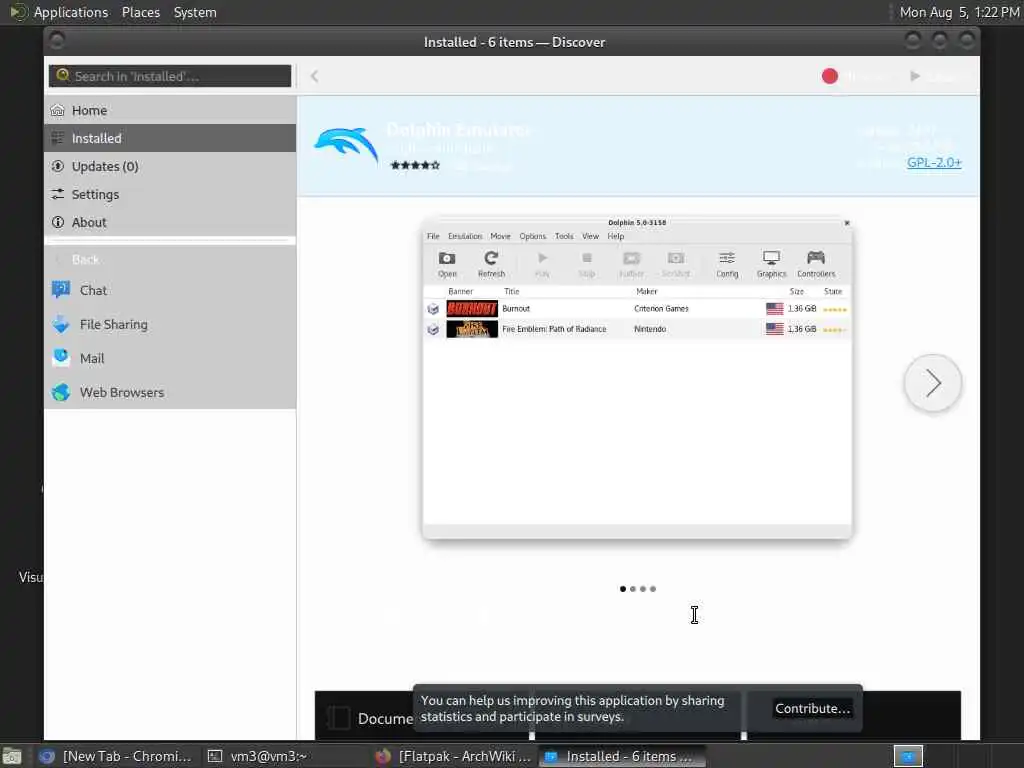Image resolution: width=1024 pixels, height=768 pixels.
Task: Open Updates (0) section
Action: [x=170, y=167]
